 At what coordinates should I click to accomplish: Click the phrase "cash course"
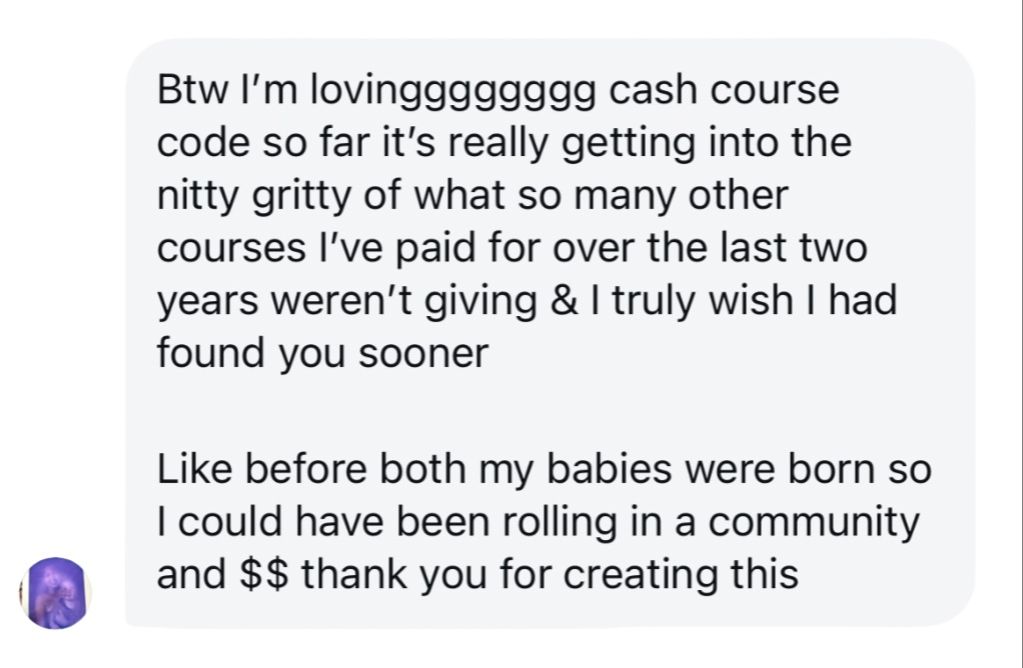724,89
